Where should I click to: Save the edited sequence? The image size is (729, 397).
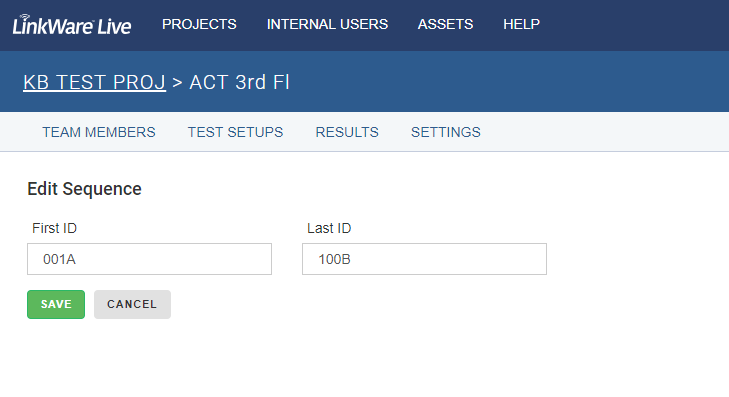(56, 304)
